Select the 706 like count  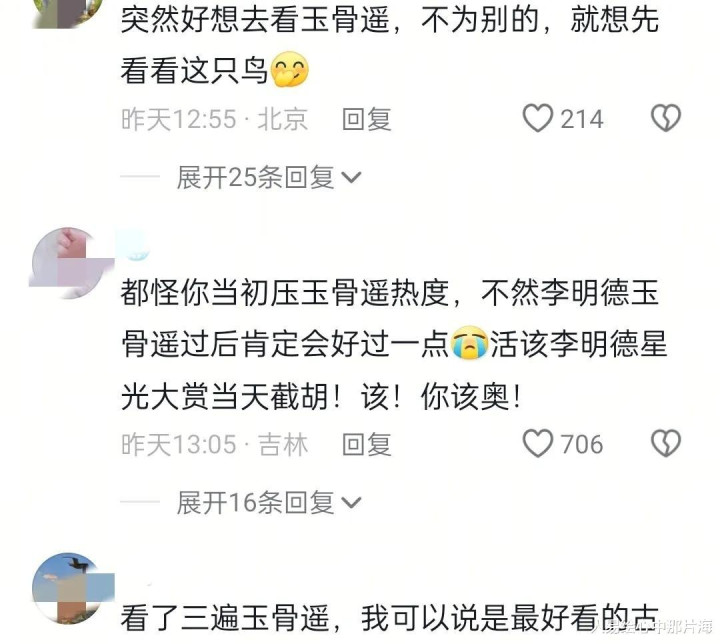click(x=581, y=445)
